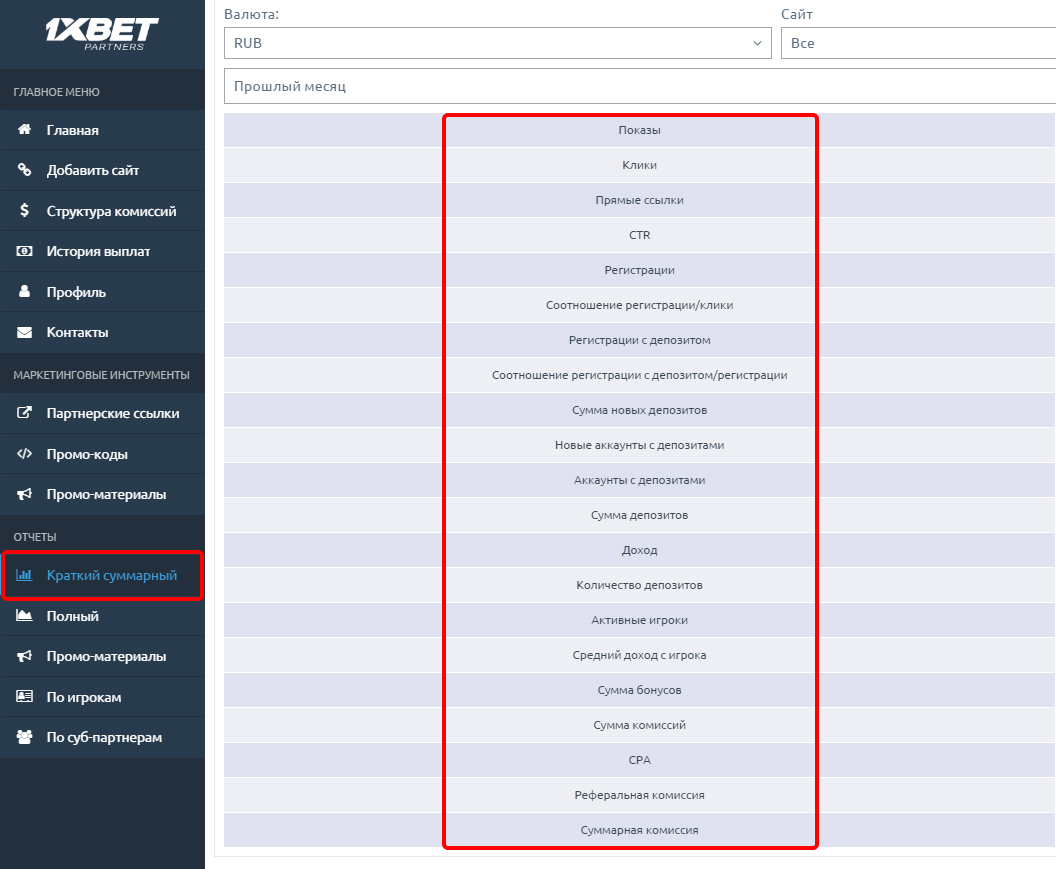Click the Сумма комиссий row
Screen dimensions: 1056x869
click(640, 726)
